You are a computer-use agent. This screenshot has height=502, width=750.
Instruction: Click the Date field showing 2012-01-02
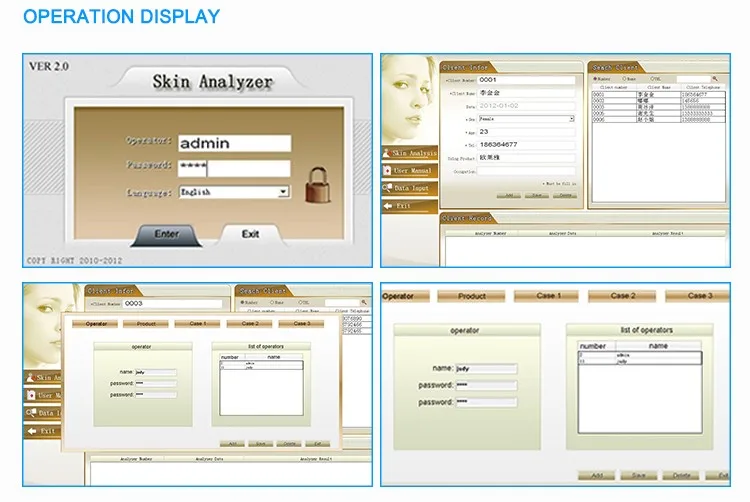click(526, 106)
